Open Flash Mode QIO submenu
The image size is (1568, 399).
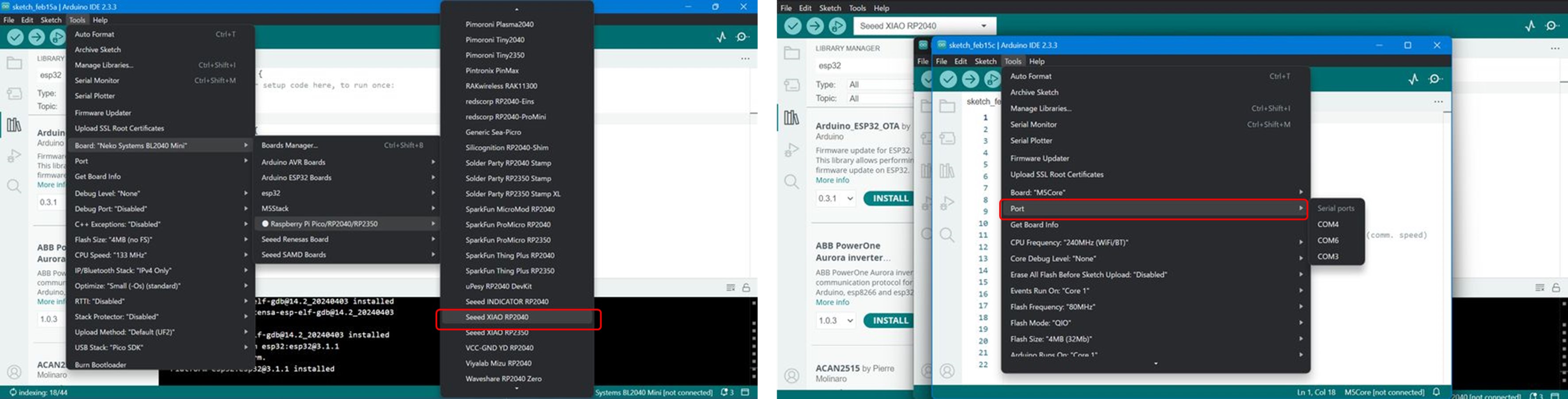tap(1156, 323)
